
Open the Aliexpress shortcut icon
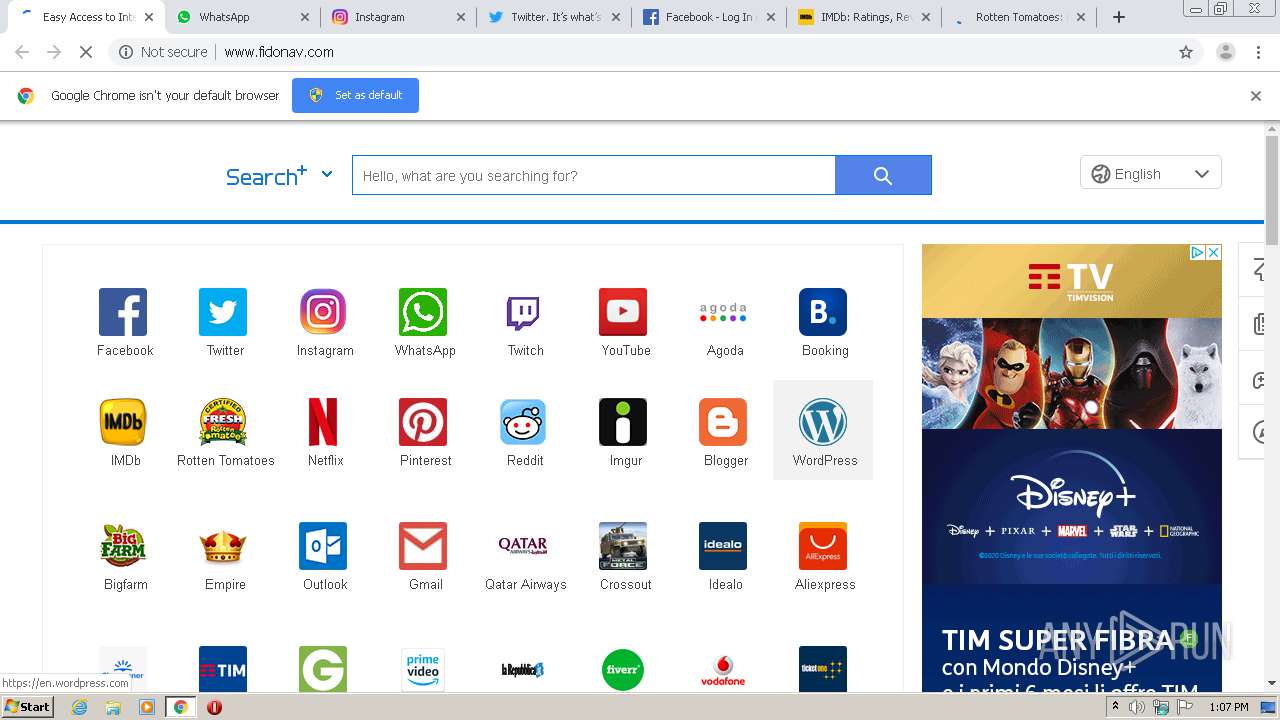pyautogui.click(x=823, y=546)
